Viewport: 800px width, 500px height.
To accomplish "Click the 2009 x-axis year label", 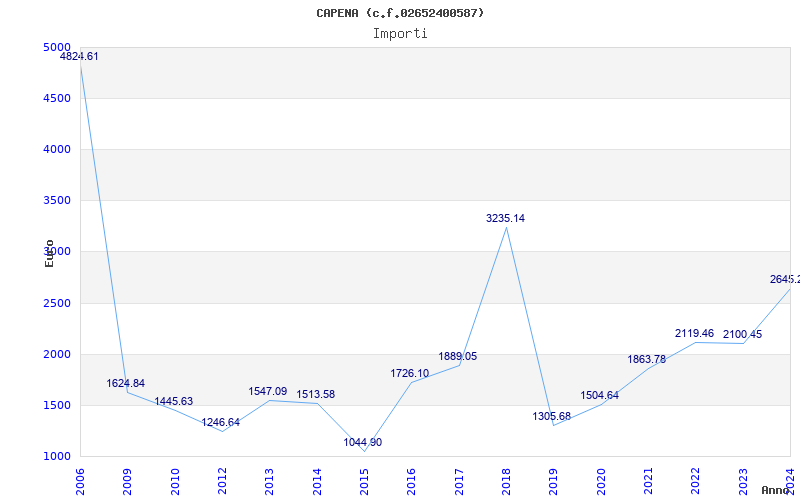I will 128,482.
